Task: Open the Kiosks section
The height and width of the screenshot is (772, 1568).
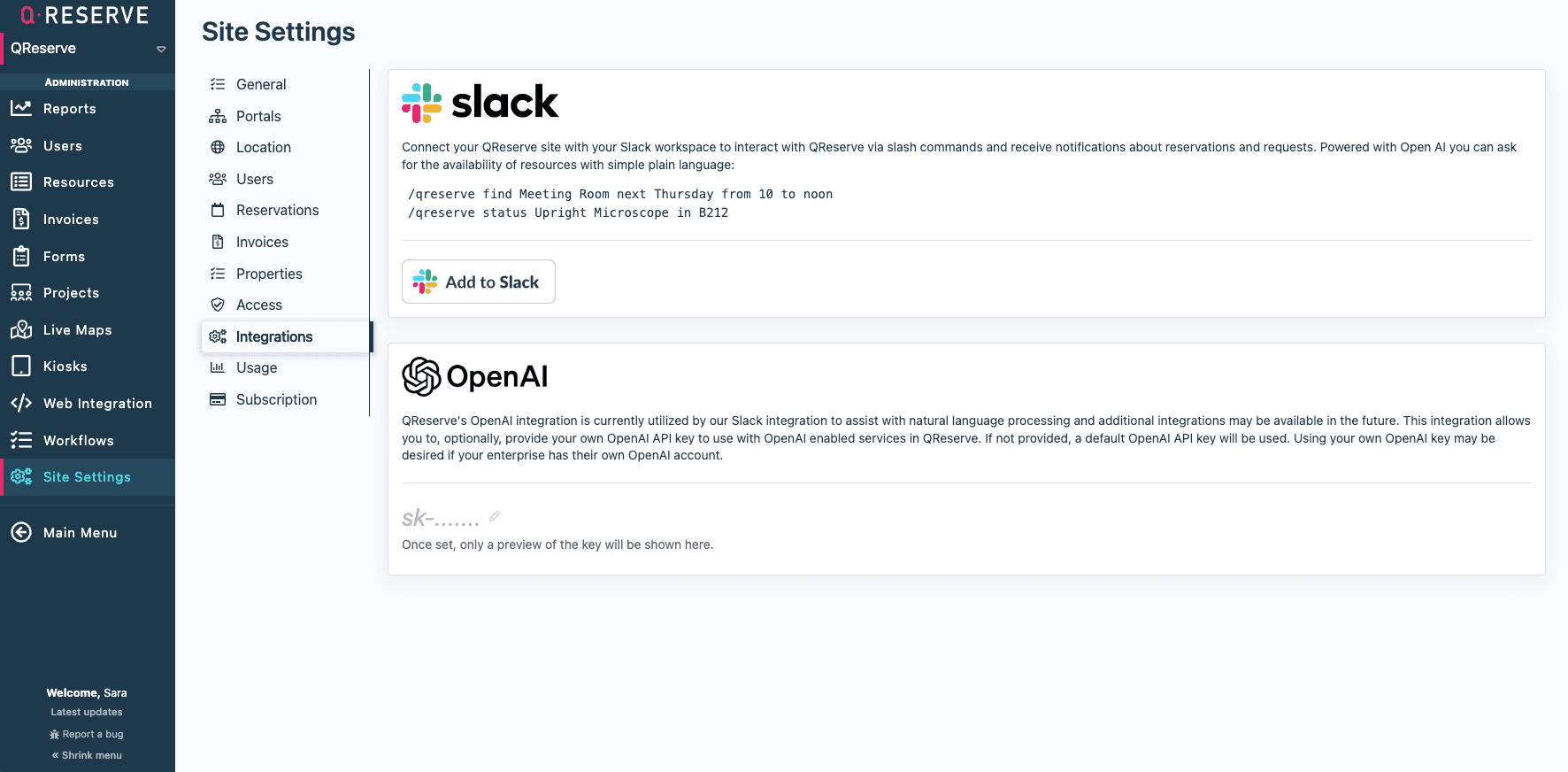Action: click(x=64, y=366)
